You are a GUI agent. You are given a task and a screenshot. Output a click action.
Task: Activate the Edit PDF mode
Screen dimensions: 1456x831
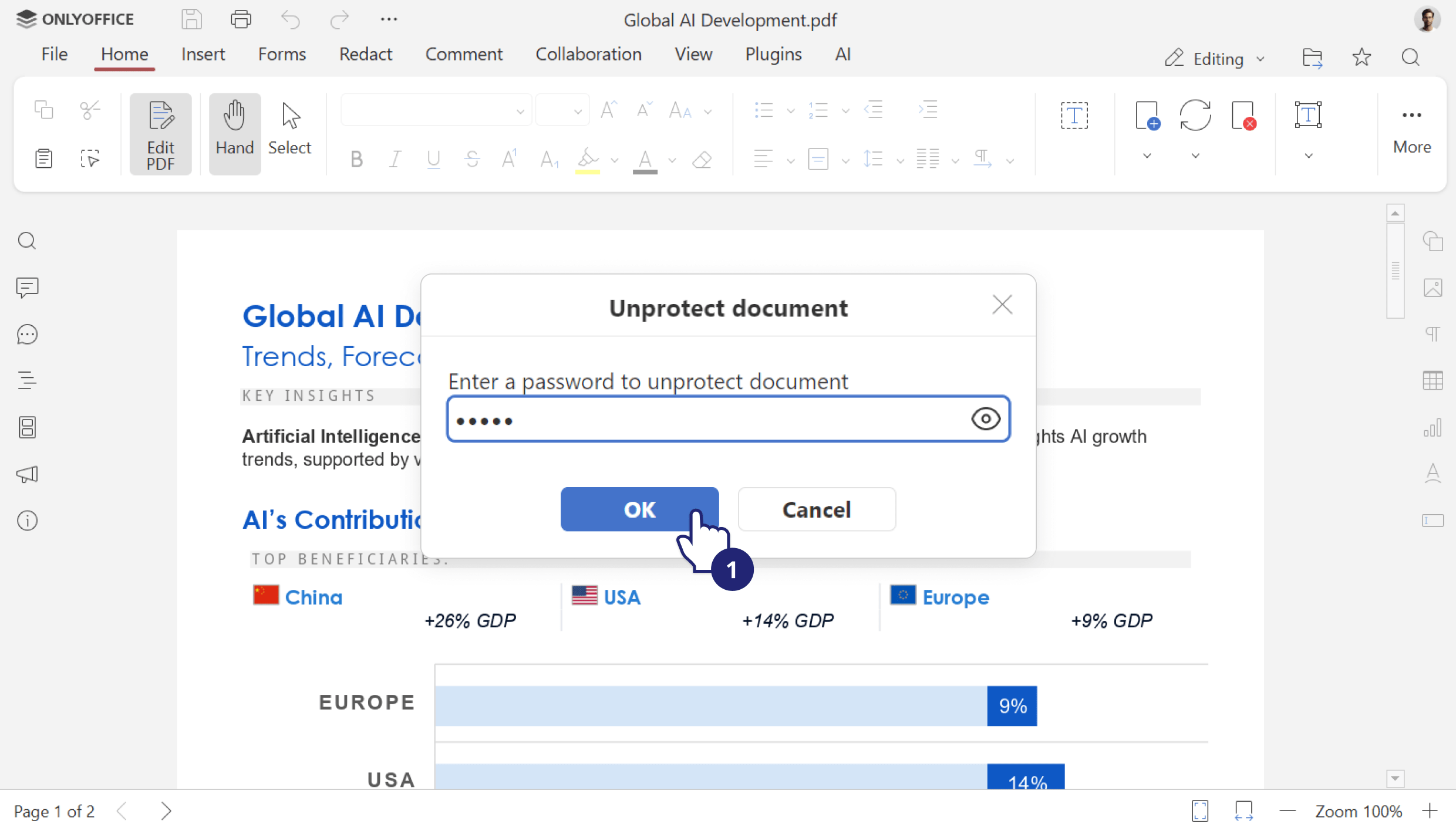click(x=160, y=133)
